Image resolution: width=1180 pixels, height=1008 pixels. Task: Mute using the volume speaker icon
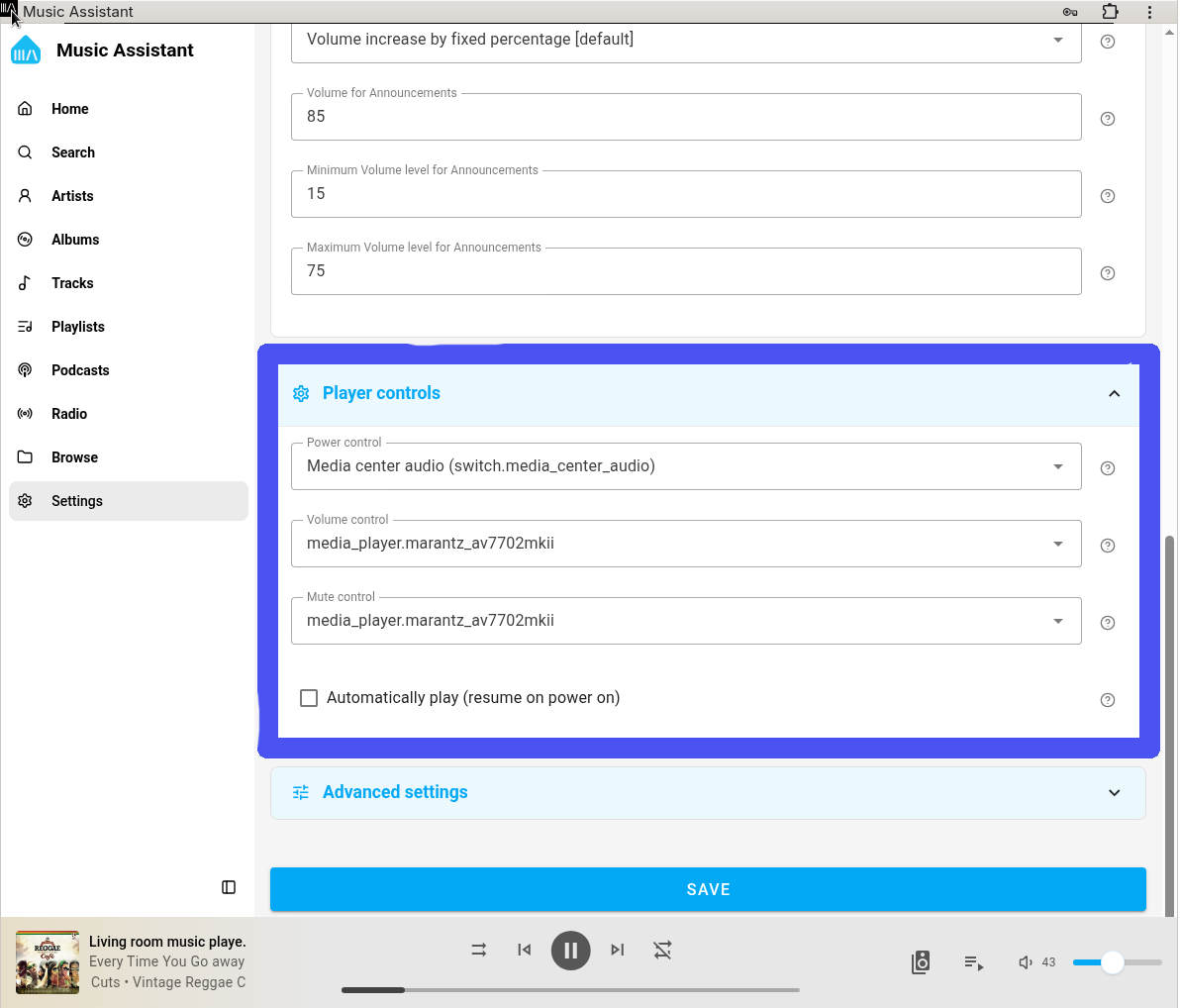[1026, 962]
